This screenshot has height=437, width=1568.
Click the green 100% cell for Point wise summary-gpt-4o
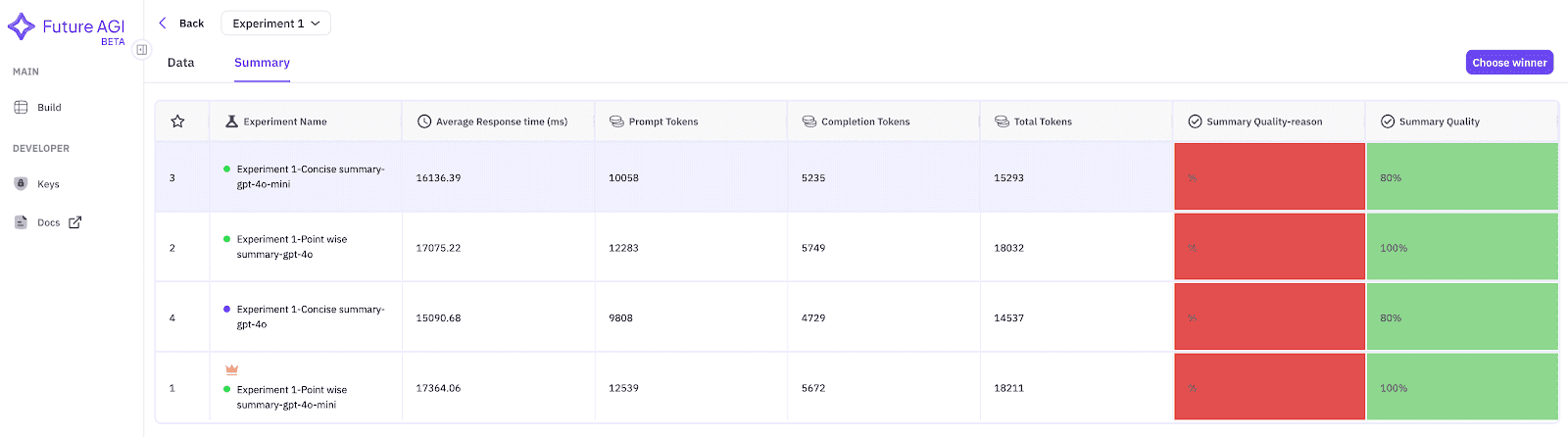pos(1462,248)
